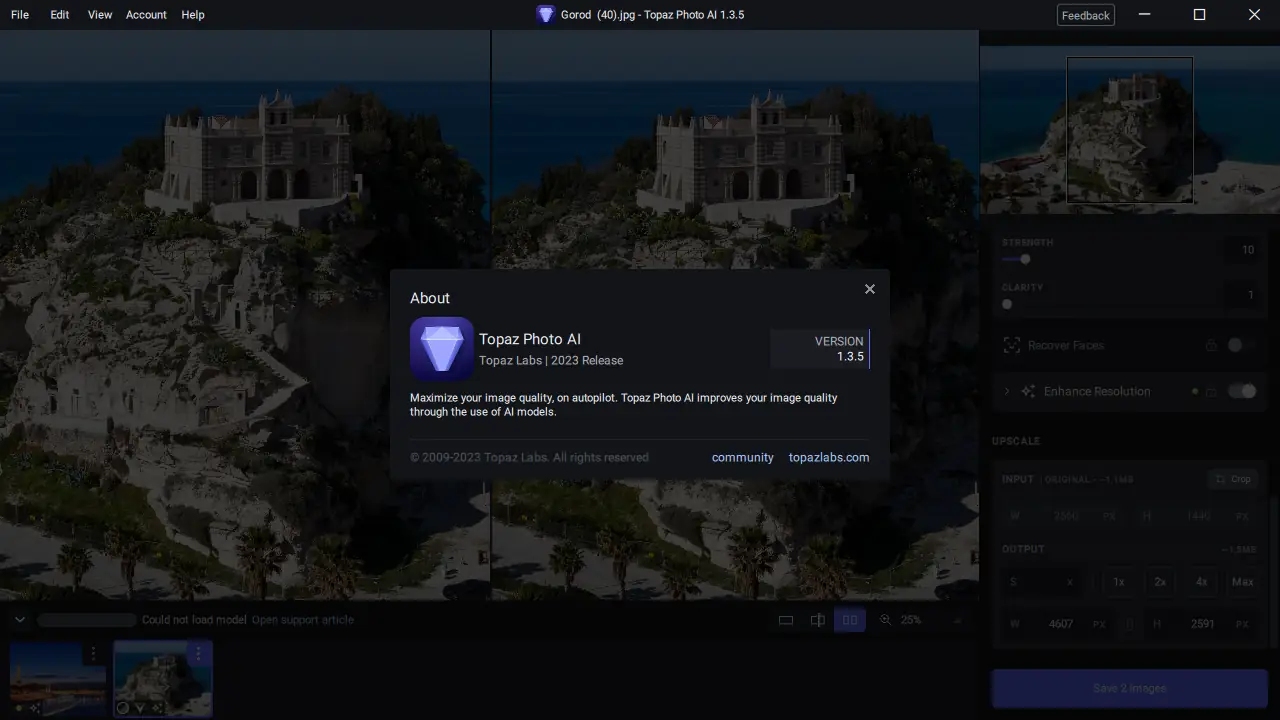Click the Enhance Resolution sparkle icon
This screenshot has height=720, width=1280.
tap(1028, 391)
